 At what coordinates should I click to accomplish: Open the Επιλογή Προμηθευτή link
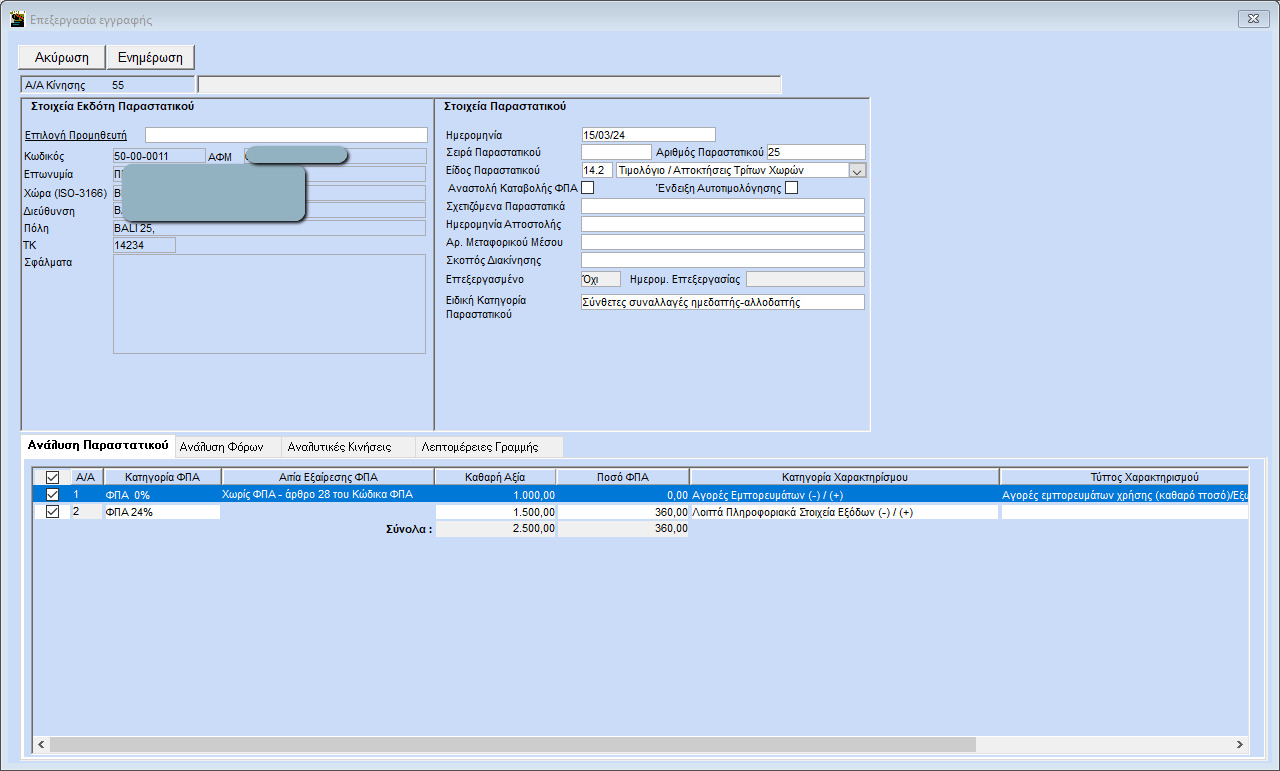click(x=75, y=135)
